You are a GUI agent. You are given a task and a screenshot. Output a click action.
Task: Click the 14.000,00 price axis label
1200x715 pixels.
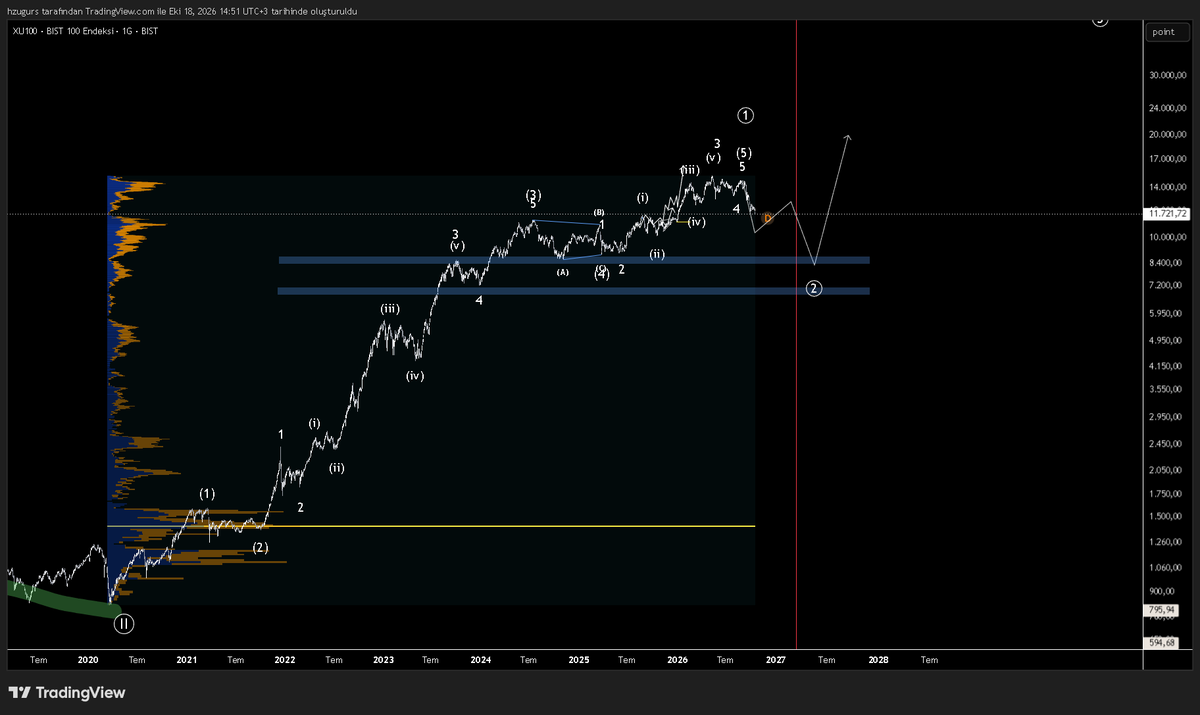tap(1168, 187)
